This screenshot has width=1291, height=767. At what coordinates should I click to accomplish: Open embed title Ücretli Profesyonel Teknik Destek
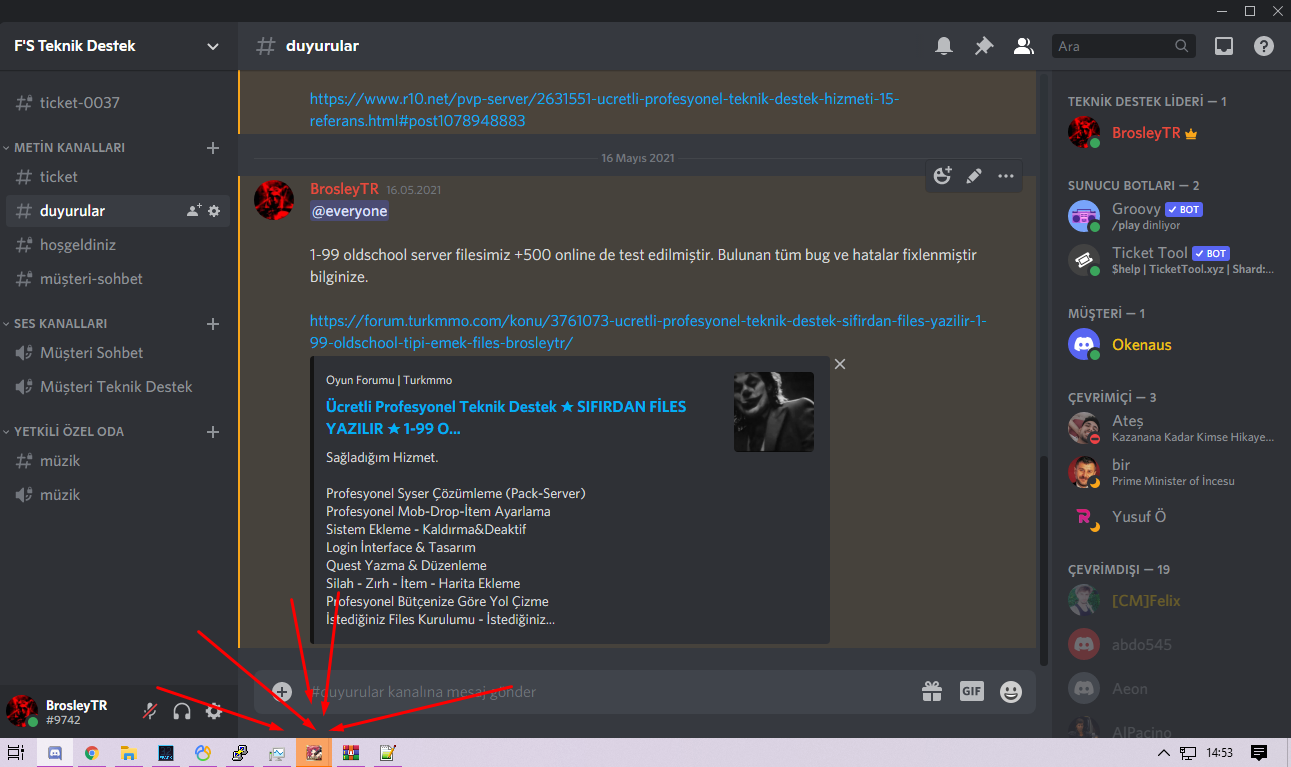tap(506, 418)
